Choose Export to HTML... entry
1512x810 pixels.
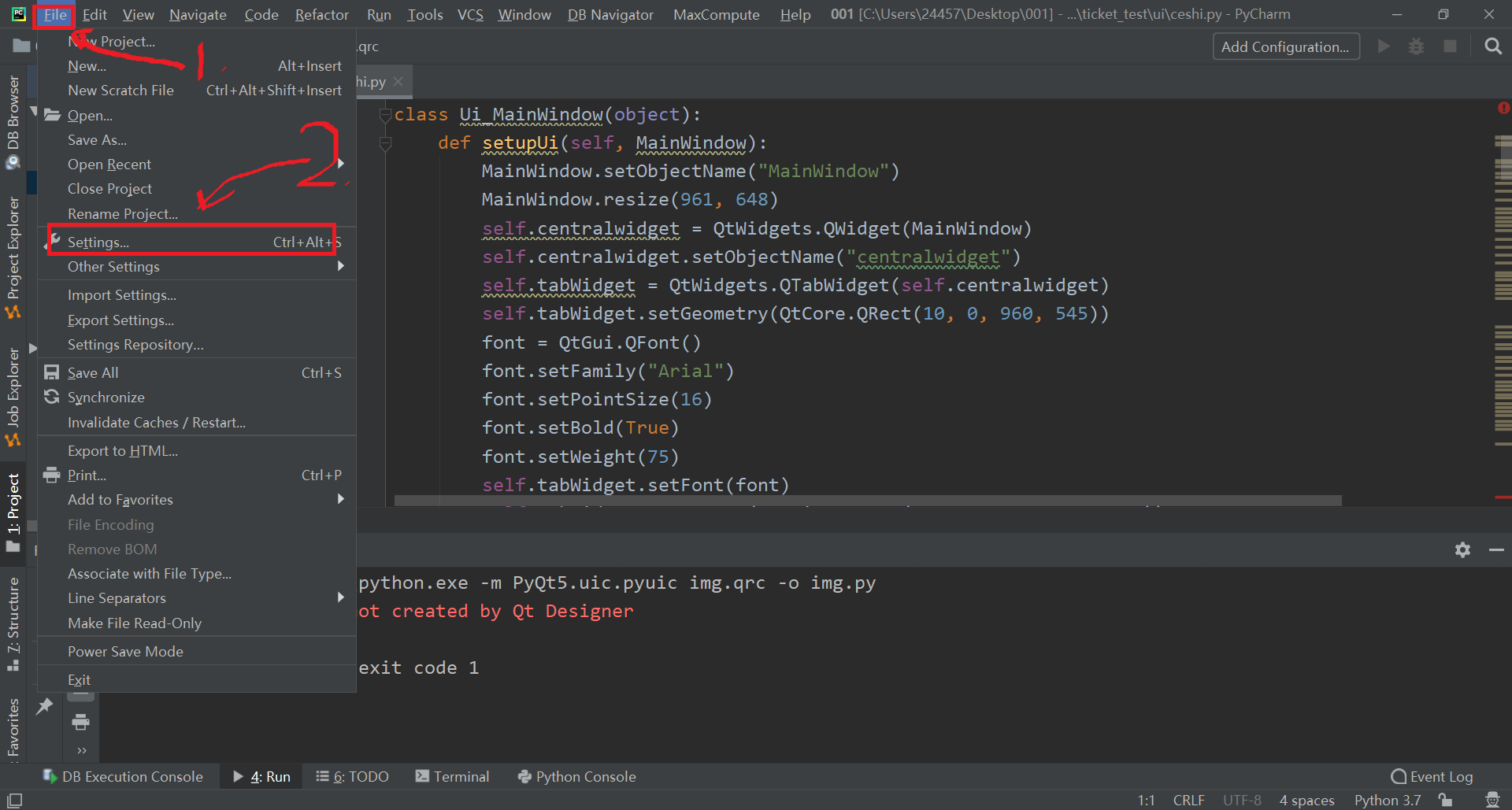(197, 451)
